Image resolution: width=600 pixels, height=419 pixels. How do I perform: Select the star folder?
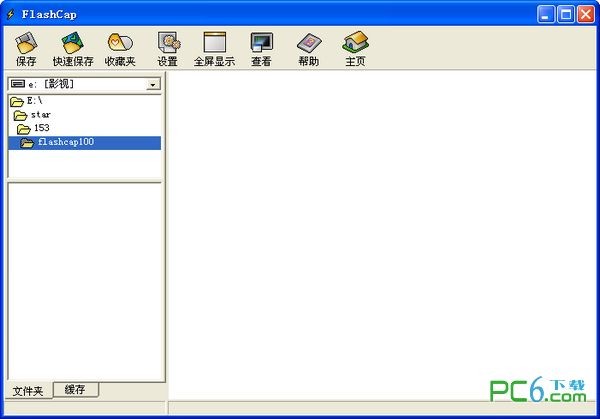pos(32,115)
